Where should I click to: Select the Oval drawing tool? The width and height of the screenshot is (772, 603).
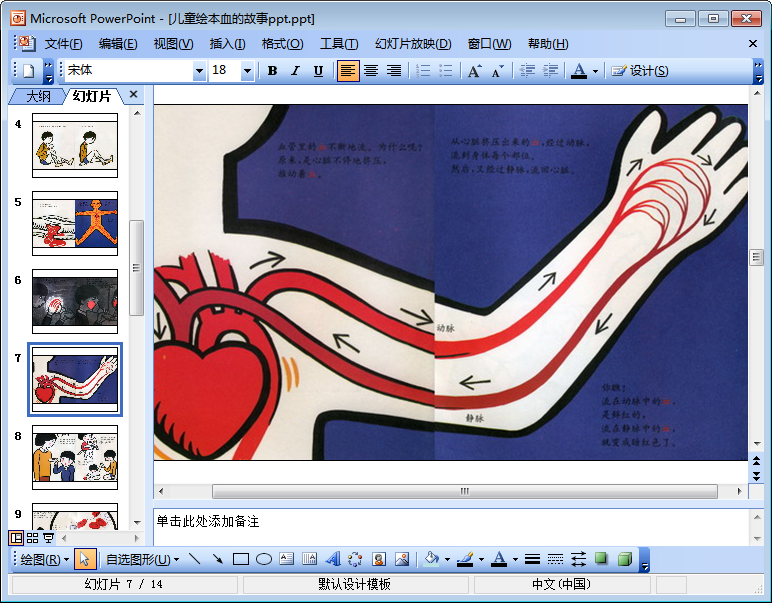(x=264, y=559)
